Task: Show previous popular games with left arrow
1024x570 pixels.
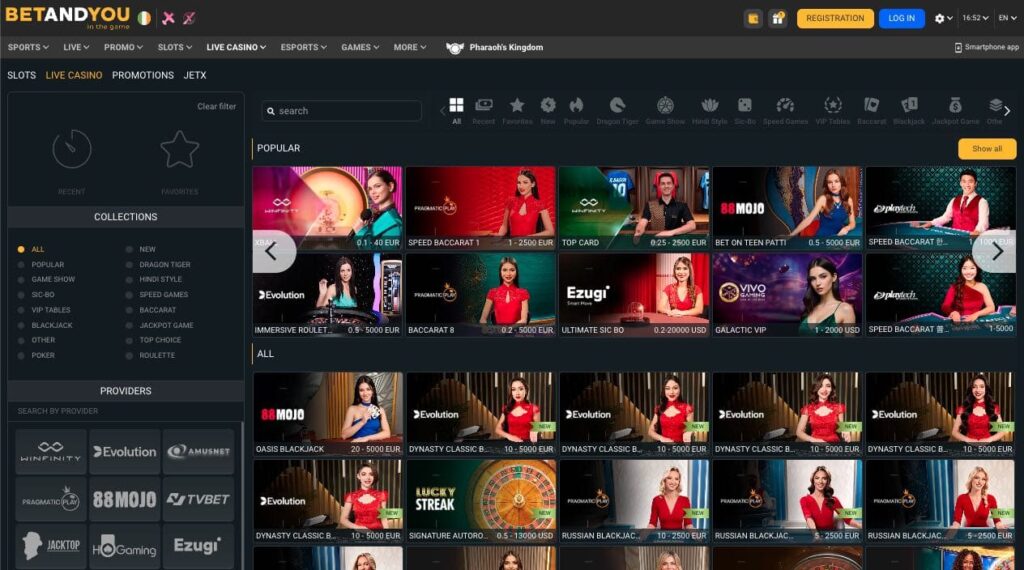Action: (272, 251)
